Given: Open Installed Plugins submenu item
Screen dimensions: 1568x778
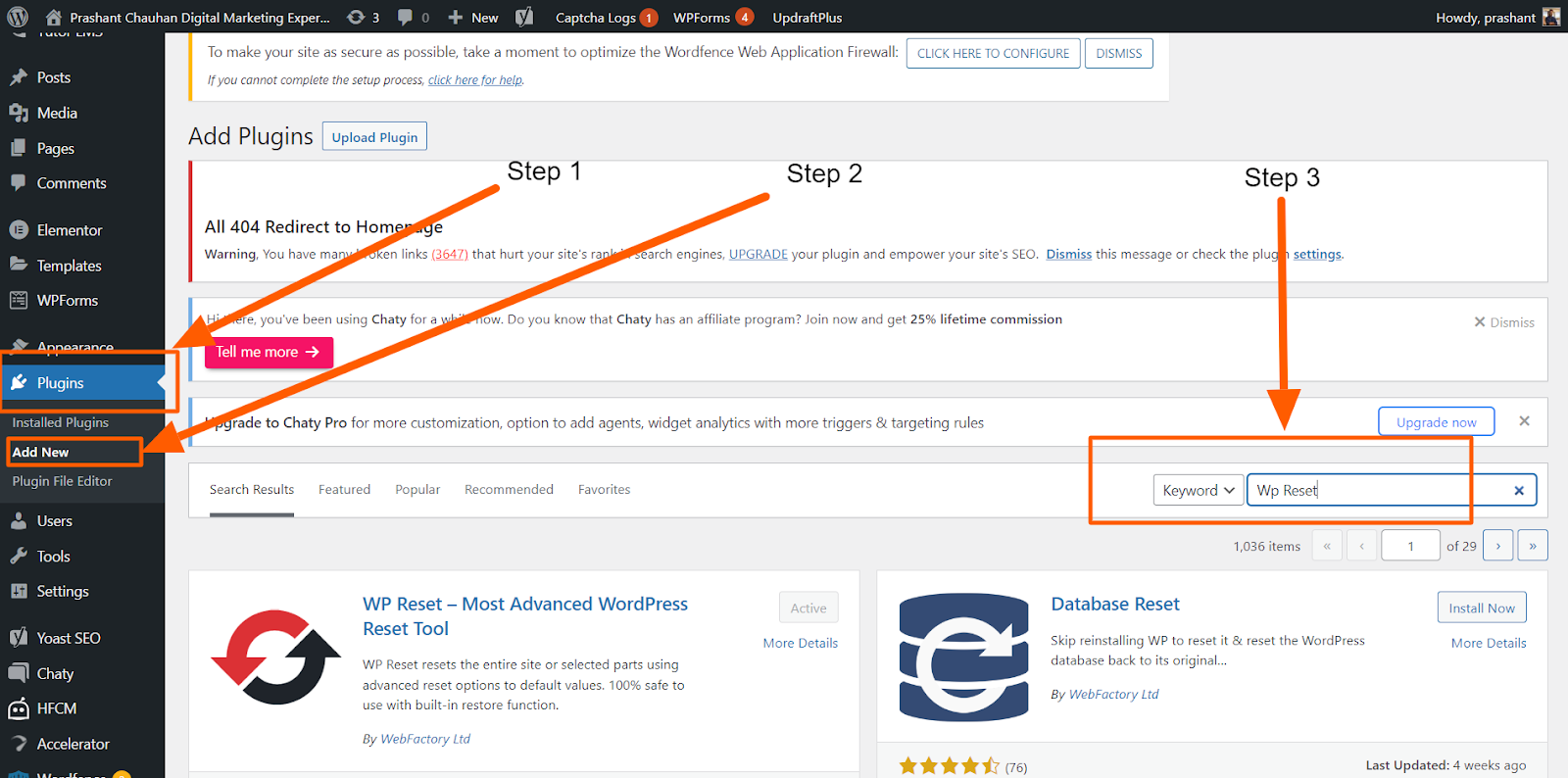Looking at the screenshot, I should [x=61, y=422].
